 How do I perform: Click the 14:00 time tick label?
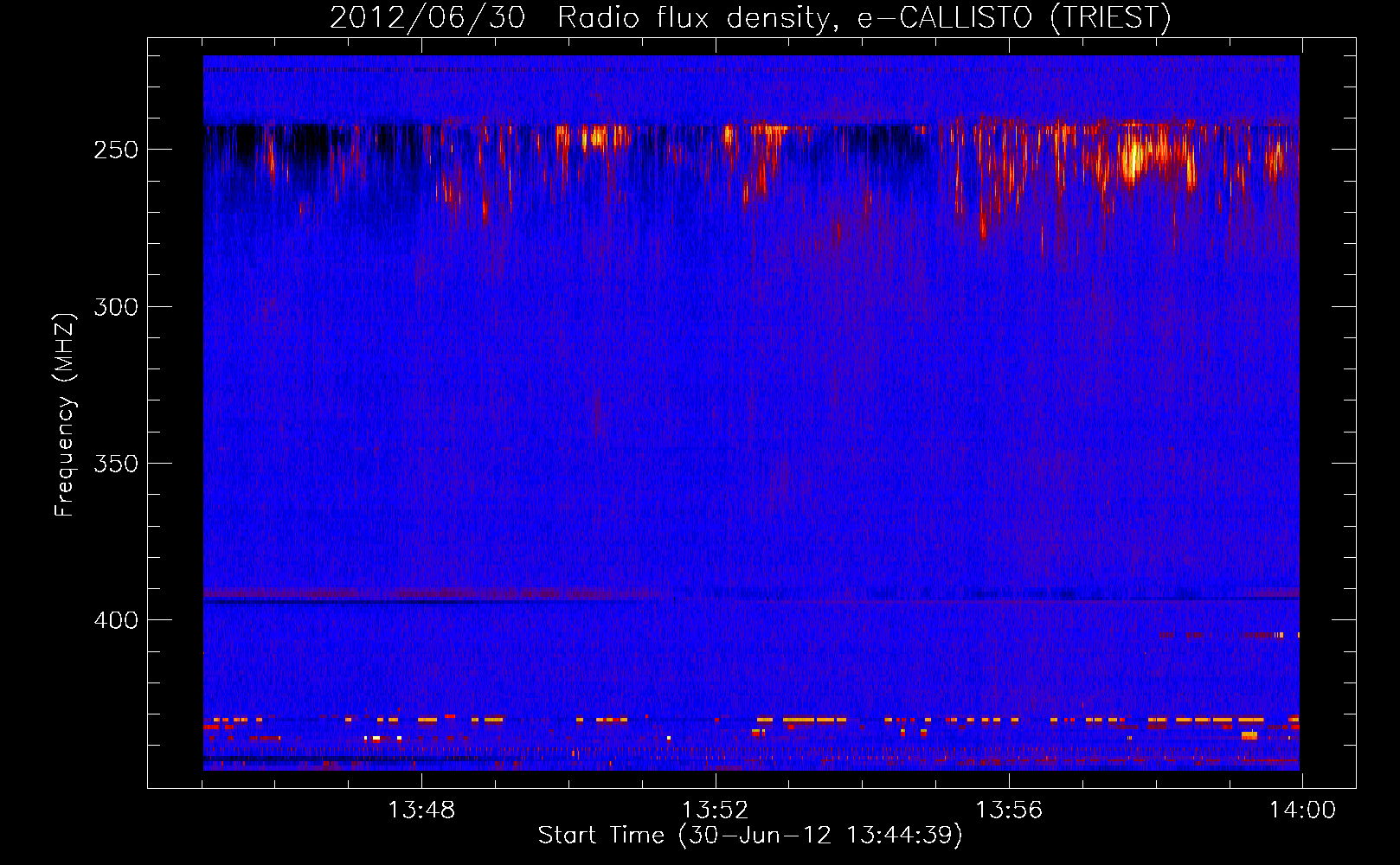(x=1302, y=811)
